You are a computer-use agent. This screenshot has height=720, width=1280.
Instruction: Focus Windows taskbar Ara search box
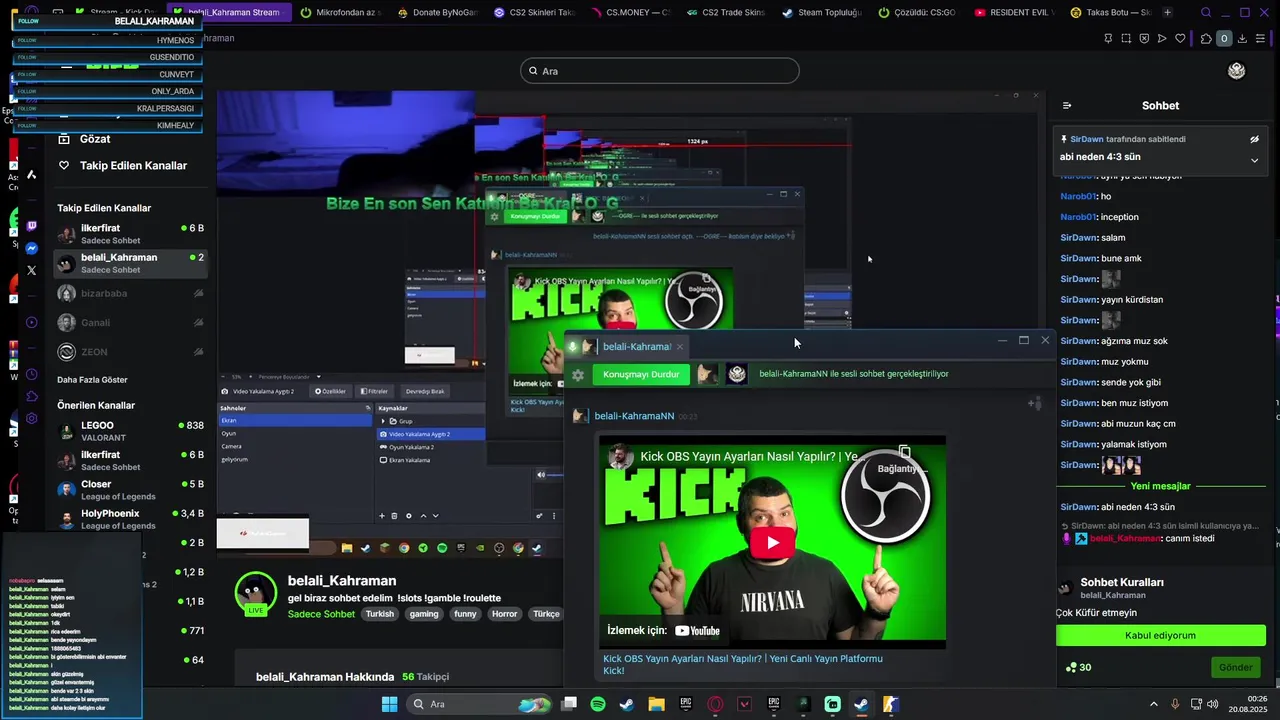480,704
